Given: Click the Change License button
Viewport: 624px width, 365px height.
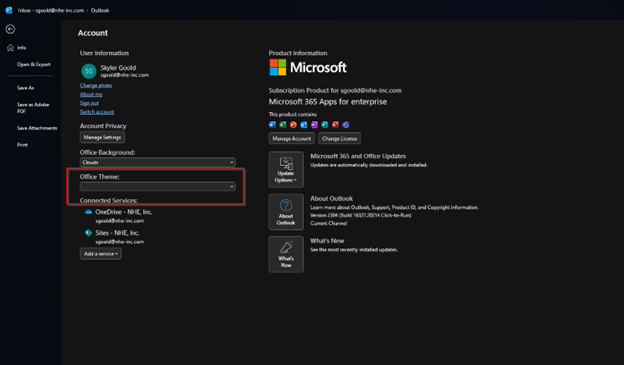Looking at the screenshot, I should pyautogui.click(x=339, y=139).
